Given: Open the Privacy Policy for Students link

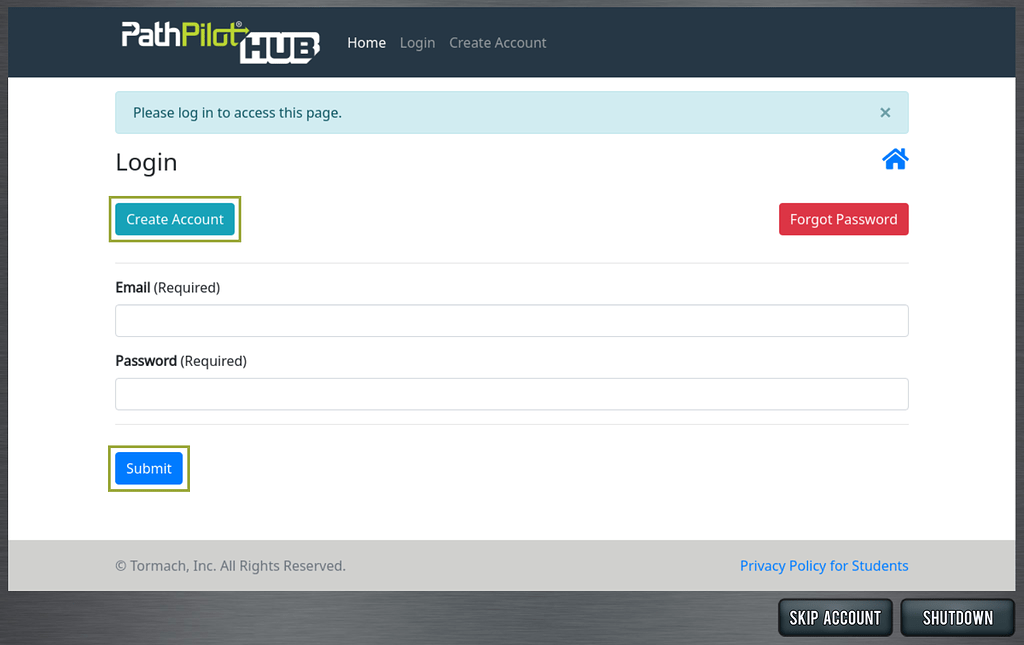Looking at the screenshot, I should click(823, 565).
